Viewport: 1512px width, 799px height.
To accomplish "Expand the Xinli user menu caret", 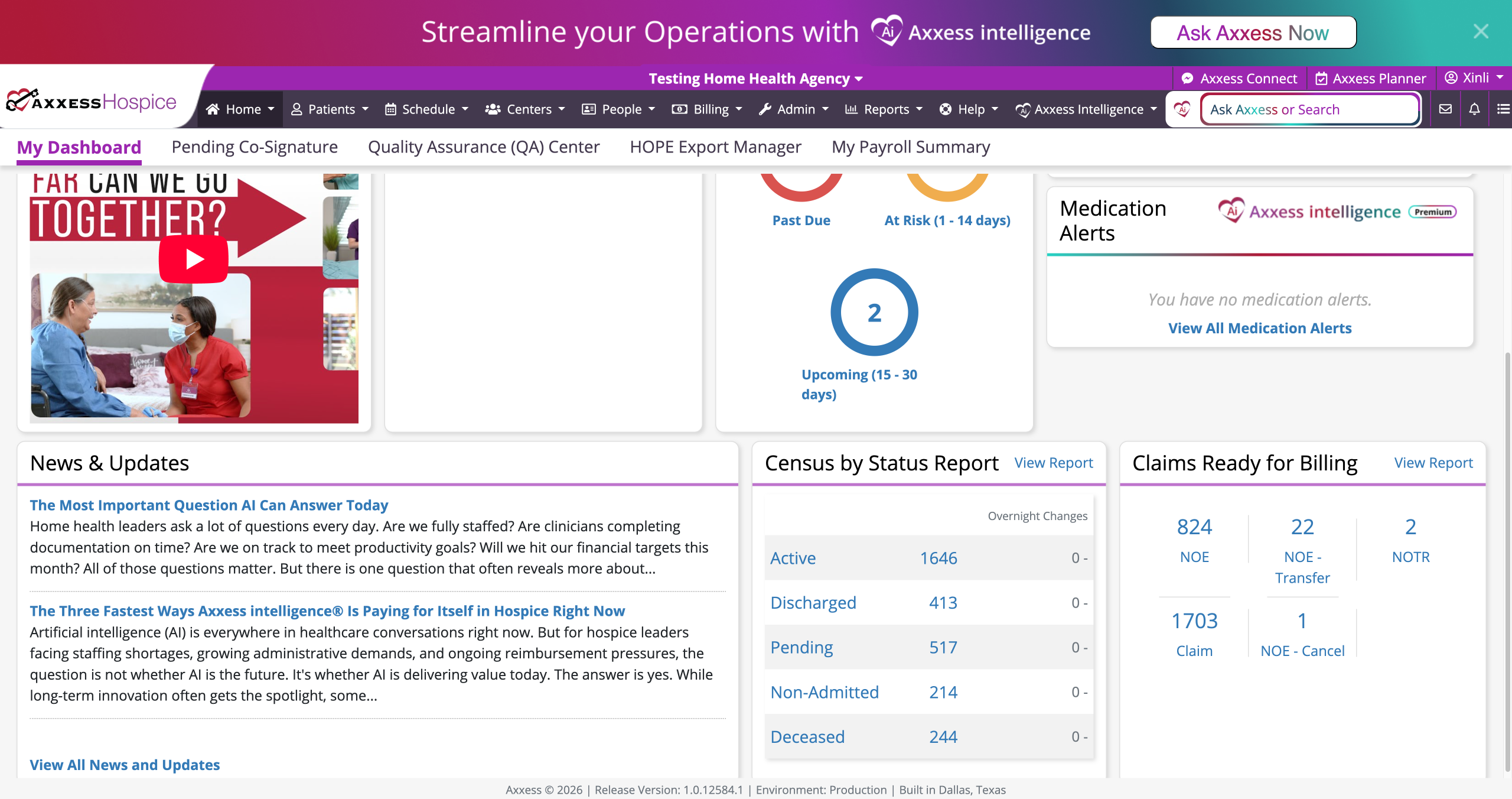I will 1500,77.
